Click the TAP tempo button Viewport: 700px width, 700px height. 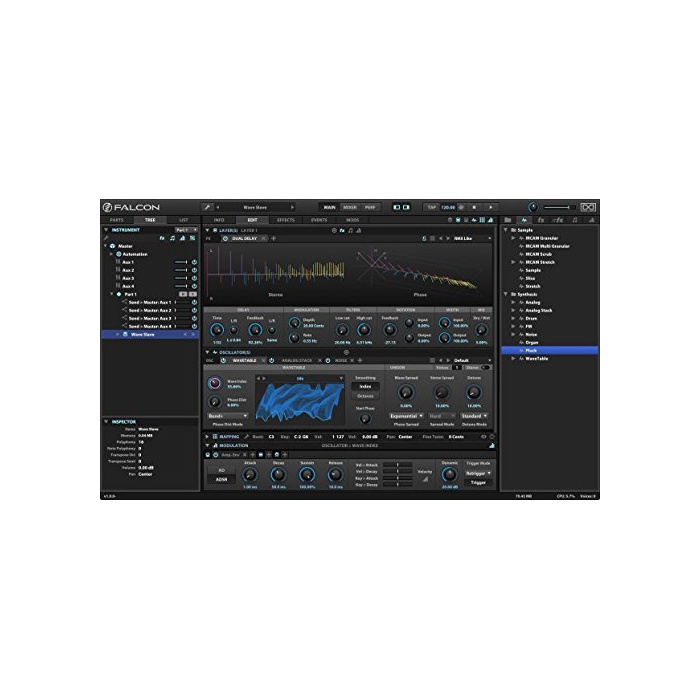tap(432, 207)
